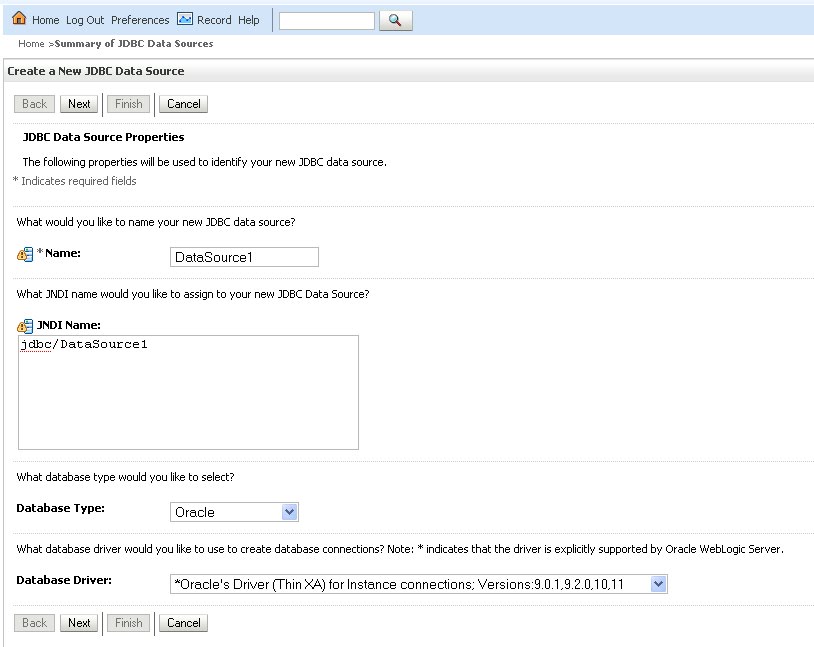The image size is (814, 647).
Task: Click the Home breadcrumb link
Action: click(30, 44)
